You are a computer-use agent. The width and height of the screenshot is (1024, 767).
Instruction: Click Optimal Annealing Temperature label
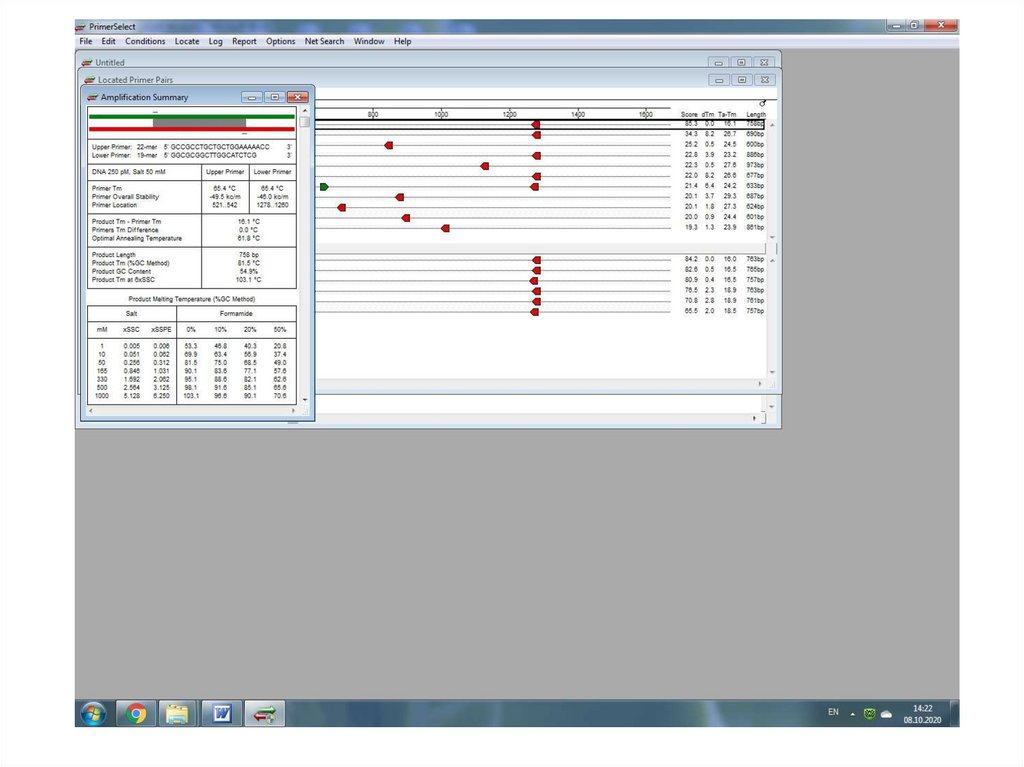[136, 238]
